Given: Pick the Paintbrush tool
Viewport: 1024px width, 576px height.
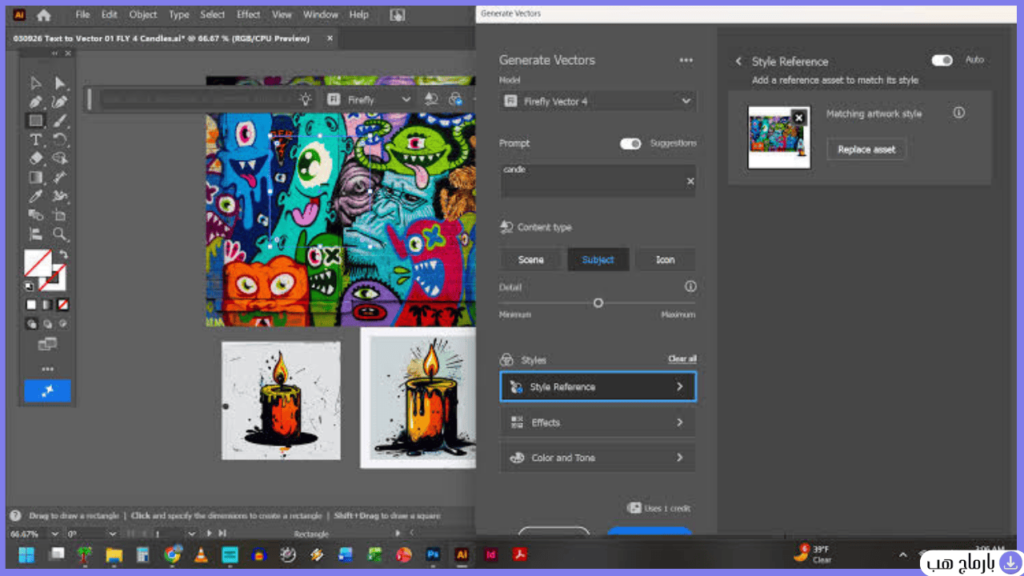Looking at the screenshot, I should (x=59, y=121).
